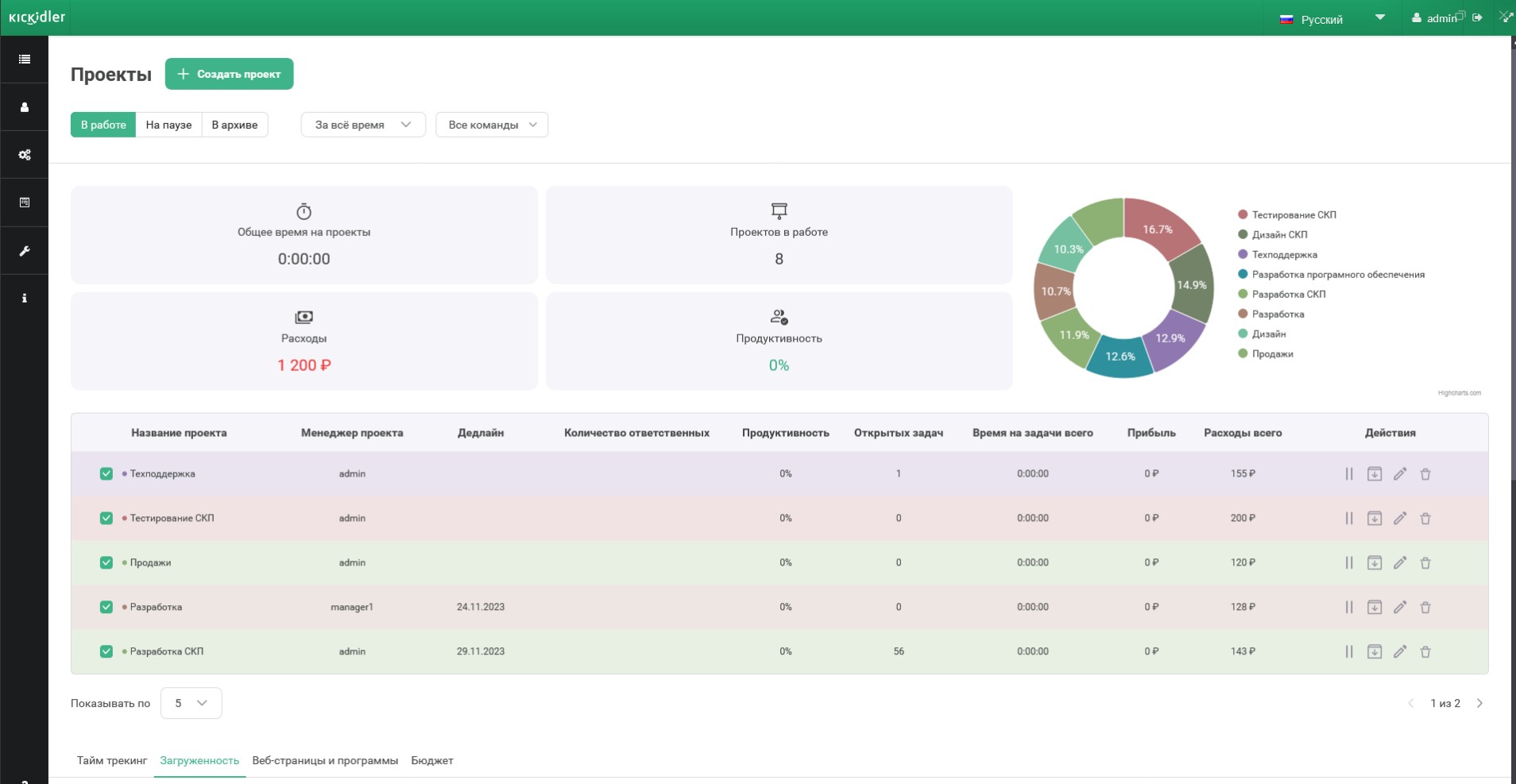Edit the Разработка project (manager1 row)

1400,608
